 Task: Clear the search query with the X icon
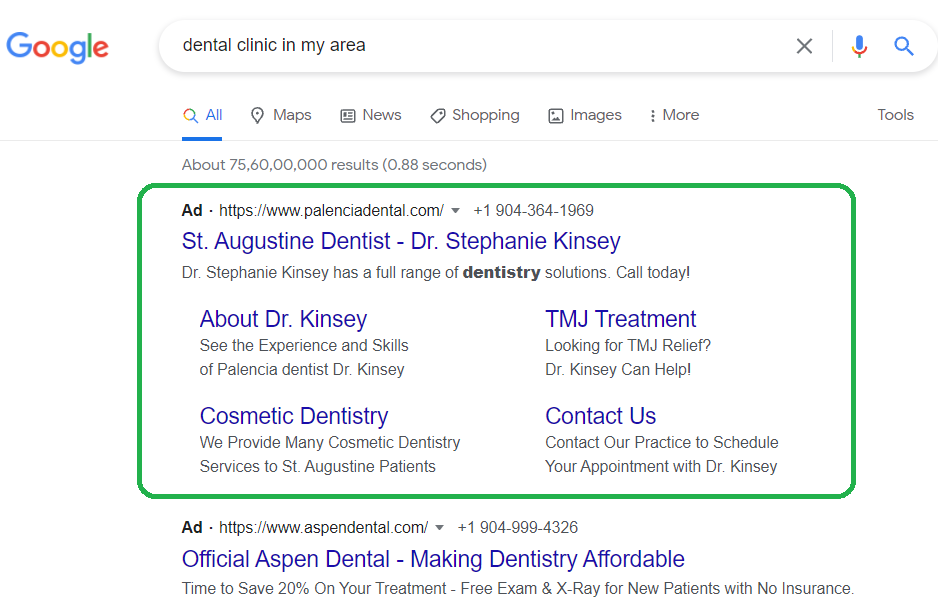pyautogui.click(x=804, y=46)
